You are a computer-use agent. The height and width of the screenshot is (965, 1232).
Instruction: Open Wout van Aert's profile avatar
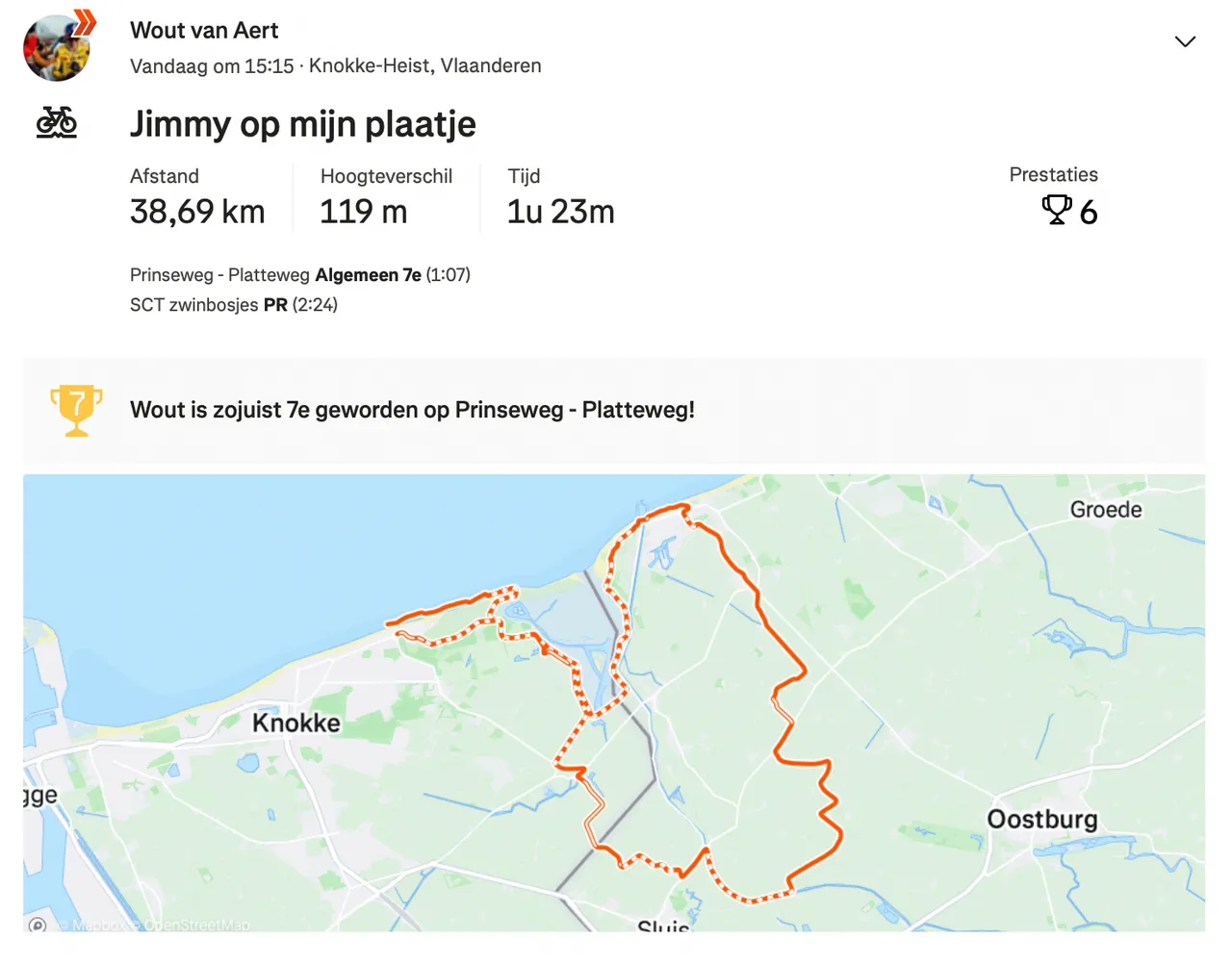57,48
